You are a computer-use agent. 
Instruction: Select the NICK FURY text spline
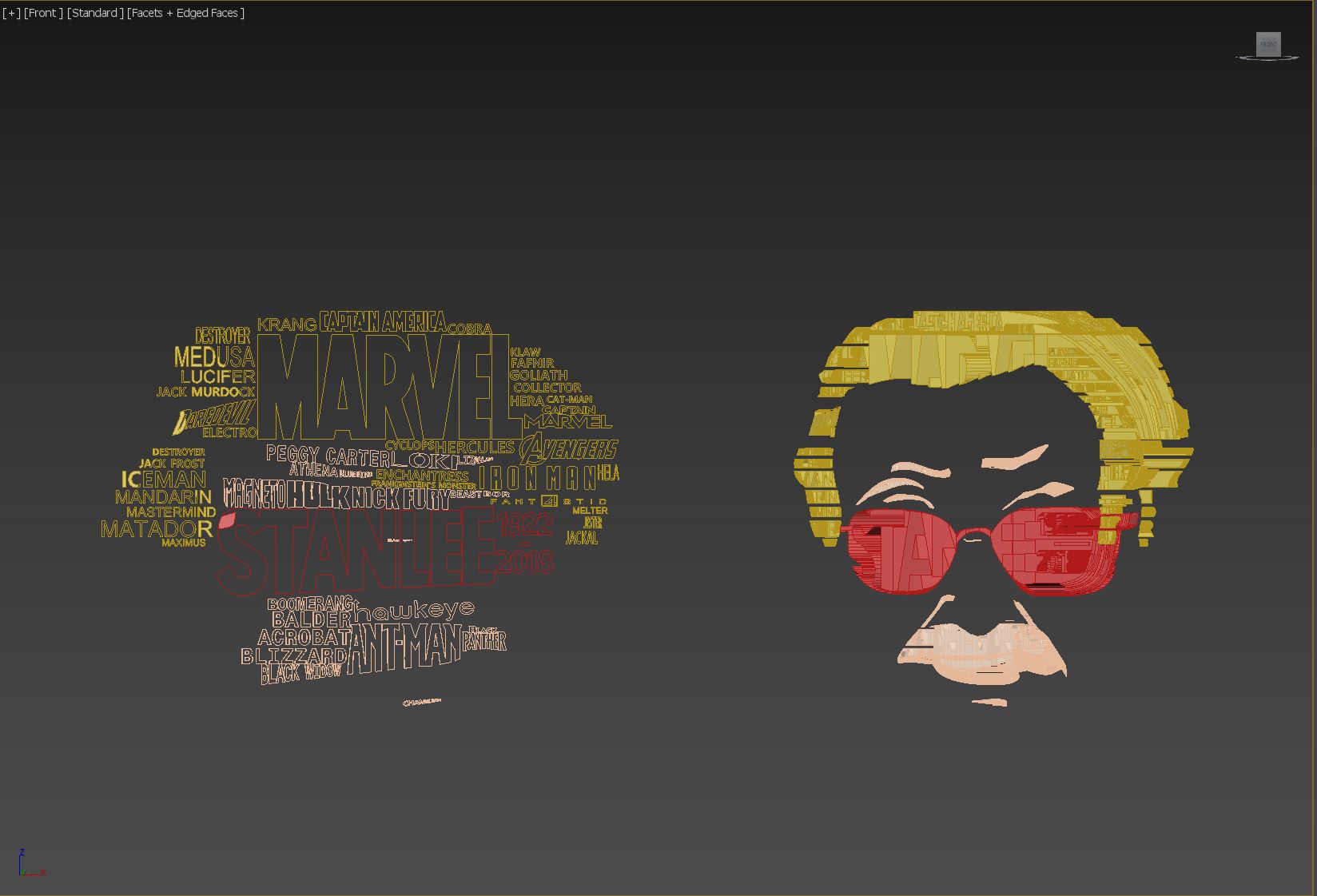400,498
